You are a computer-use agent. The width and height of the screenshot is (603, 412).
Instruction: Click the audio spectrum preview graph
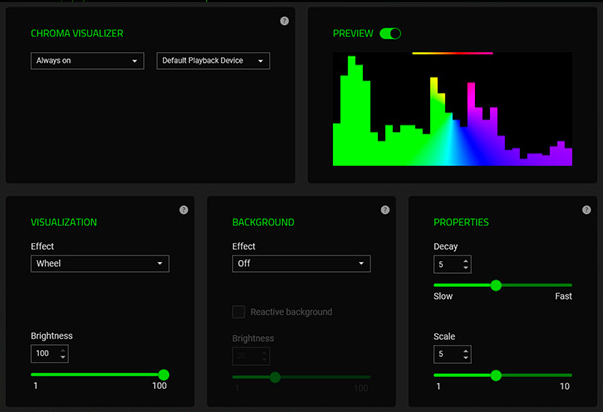point(452,109)
